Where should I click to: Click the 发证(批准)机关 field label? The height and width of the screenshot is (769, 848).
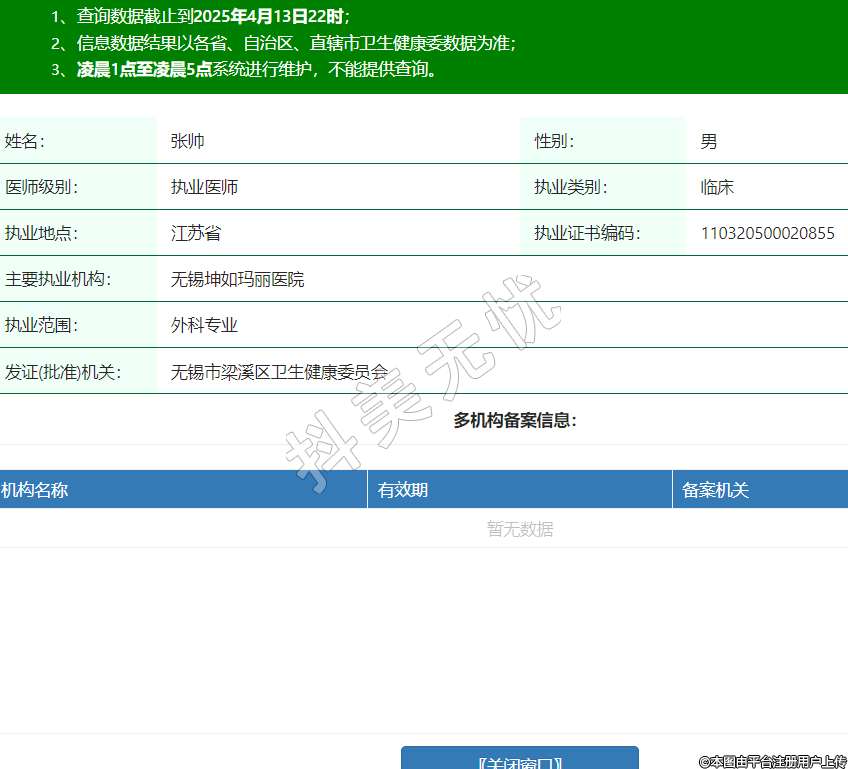[63, 372]
